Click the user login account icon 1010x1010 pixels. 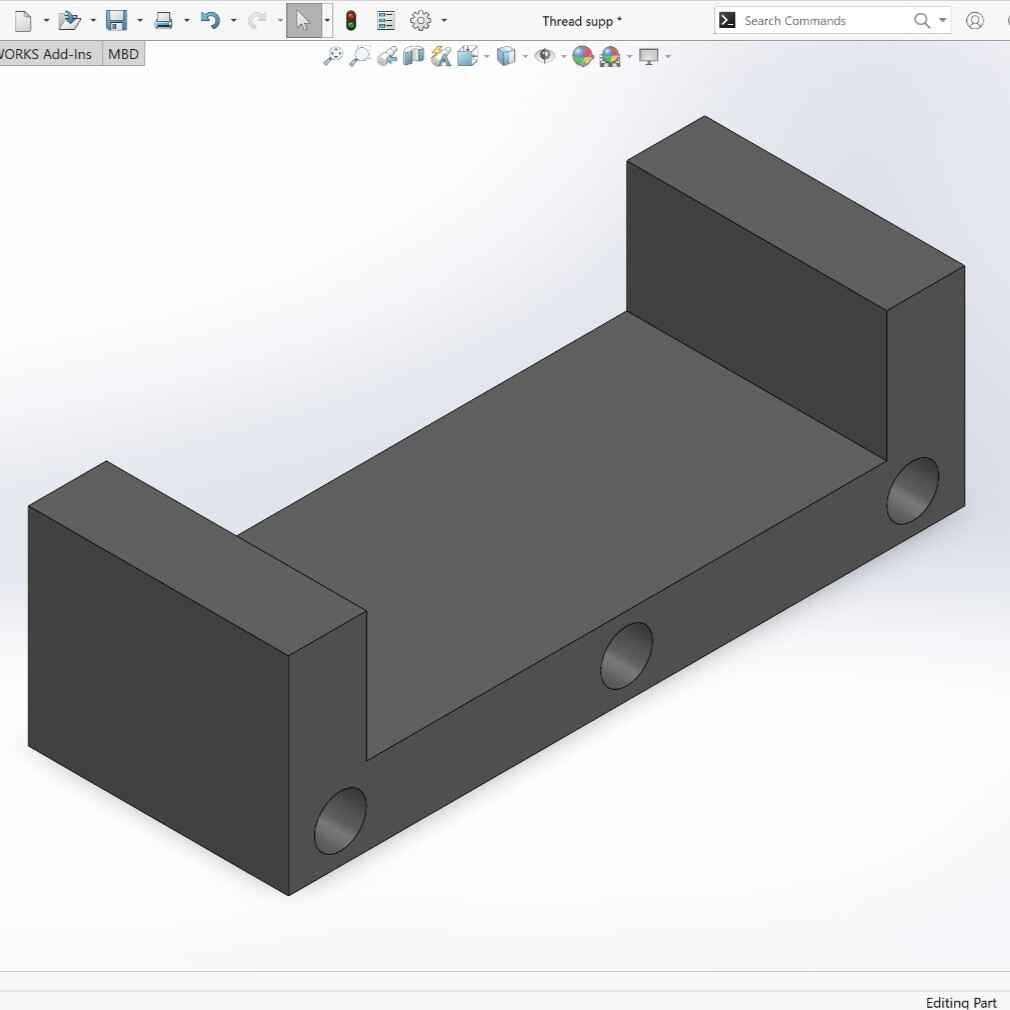point(975,21)
